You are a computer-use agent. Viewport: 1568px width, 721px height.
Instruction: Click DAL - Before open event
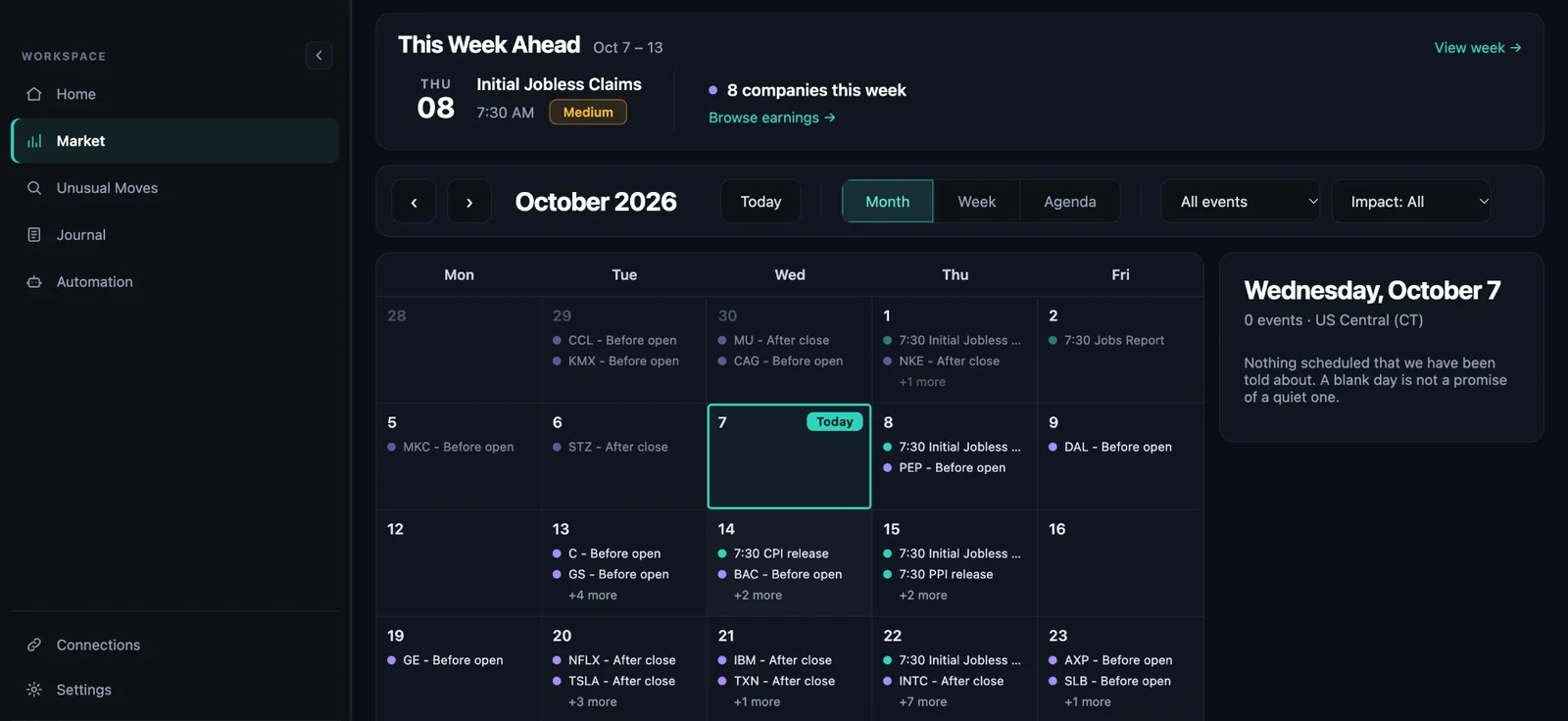(x=1110, y=447)
